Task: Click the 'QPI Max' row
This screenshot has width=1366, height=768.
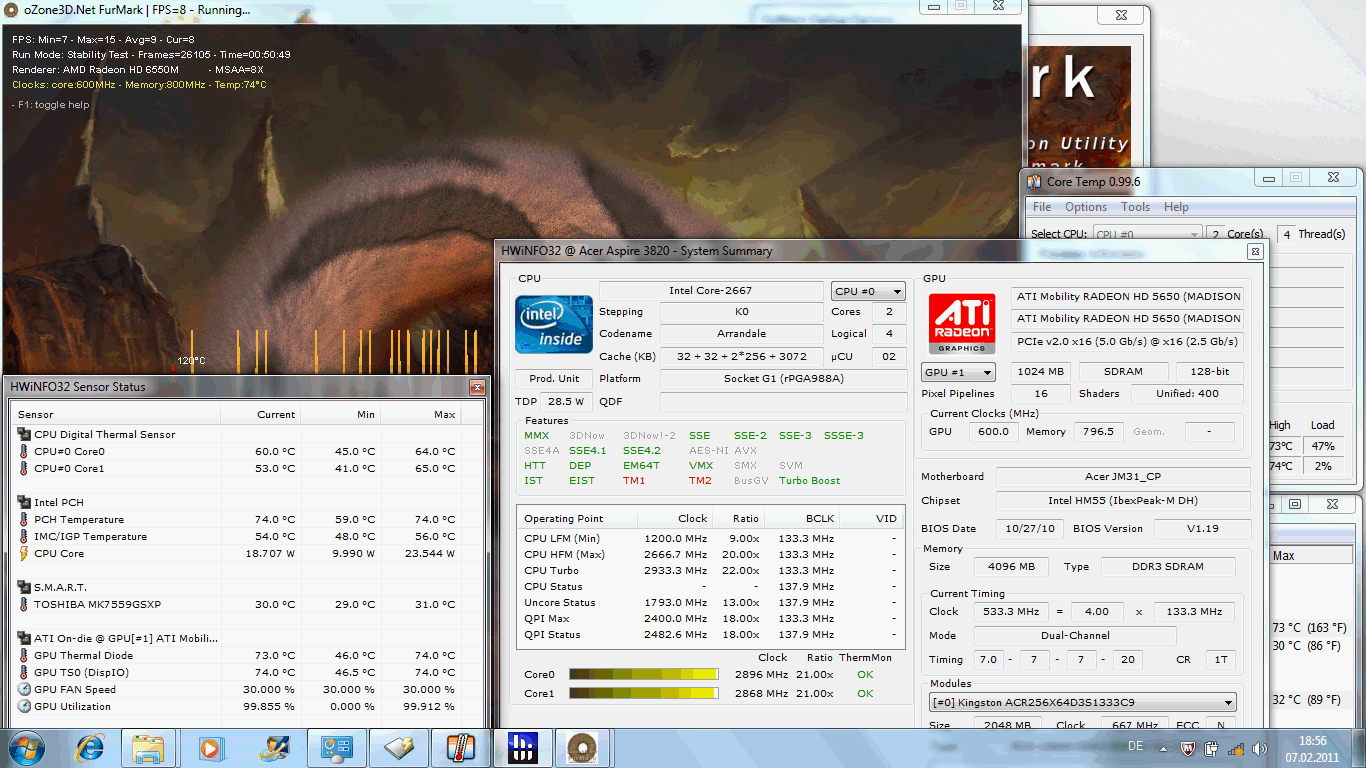Action: (x=710, y=619)
